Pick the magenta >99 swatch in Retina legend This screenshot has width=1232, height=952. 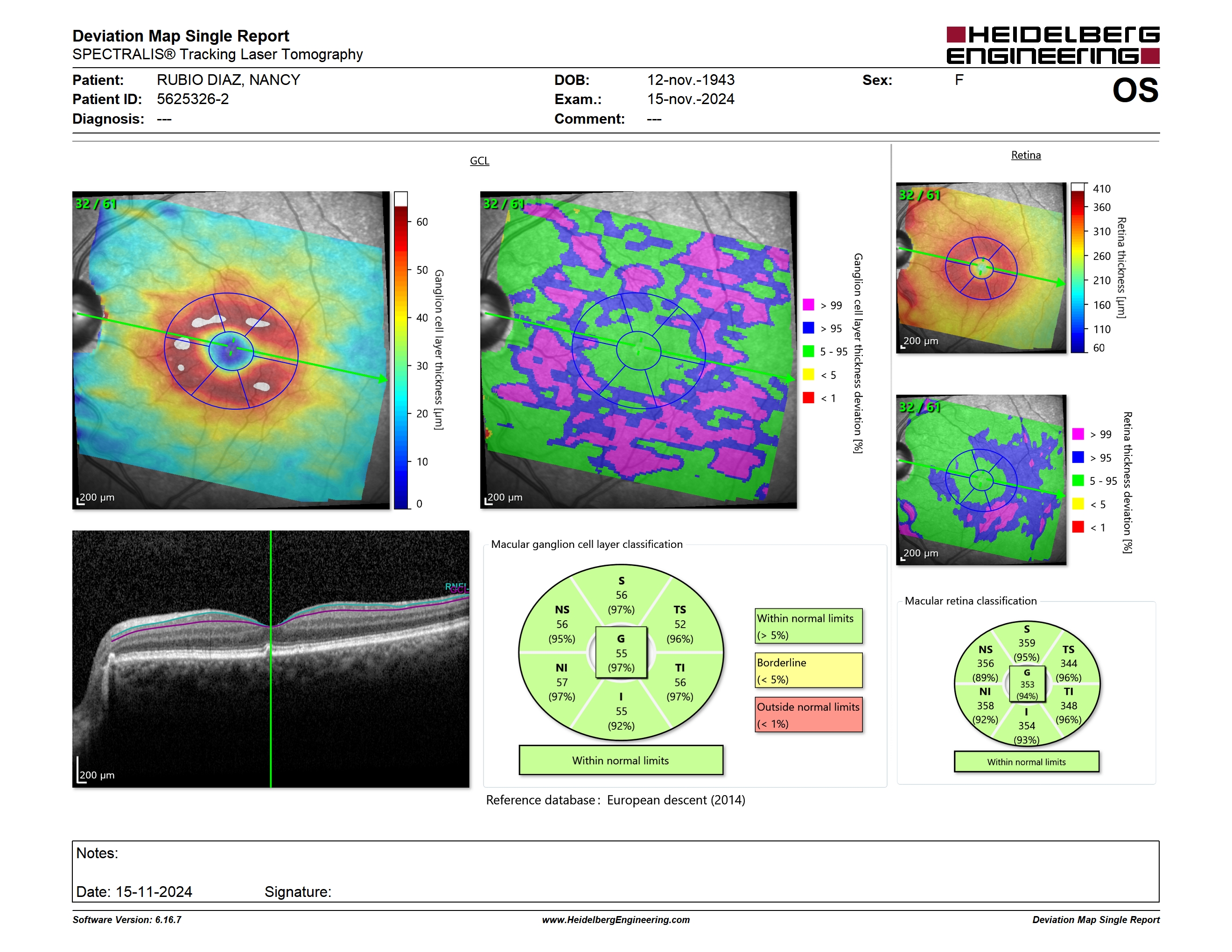point(1078,434)
